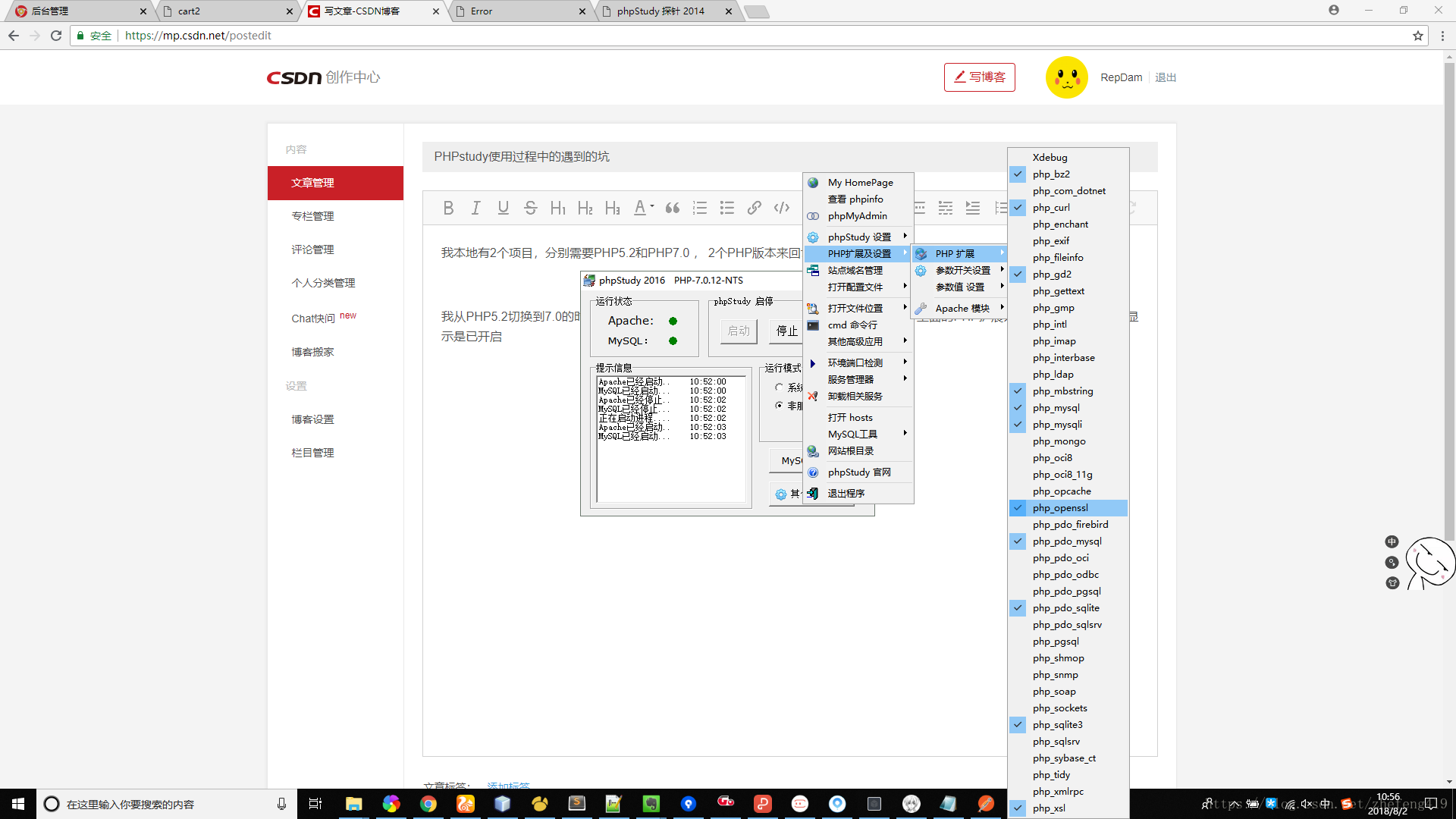Toggle php_sqlite3 extension
Viewport: 1456px width, 819px height.
point(1068,724)
